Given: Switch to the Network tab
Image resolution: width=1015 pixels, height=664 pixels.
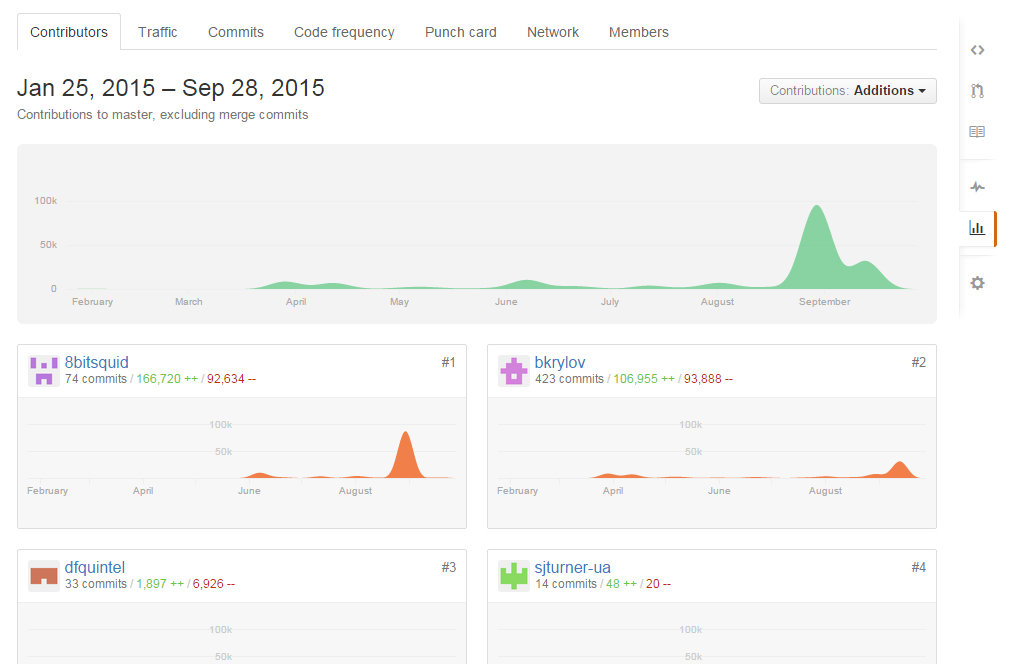Looking at the screenshot, I should [x=553, y=32].
